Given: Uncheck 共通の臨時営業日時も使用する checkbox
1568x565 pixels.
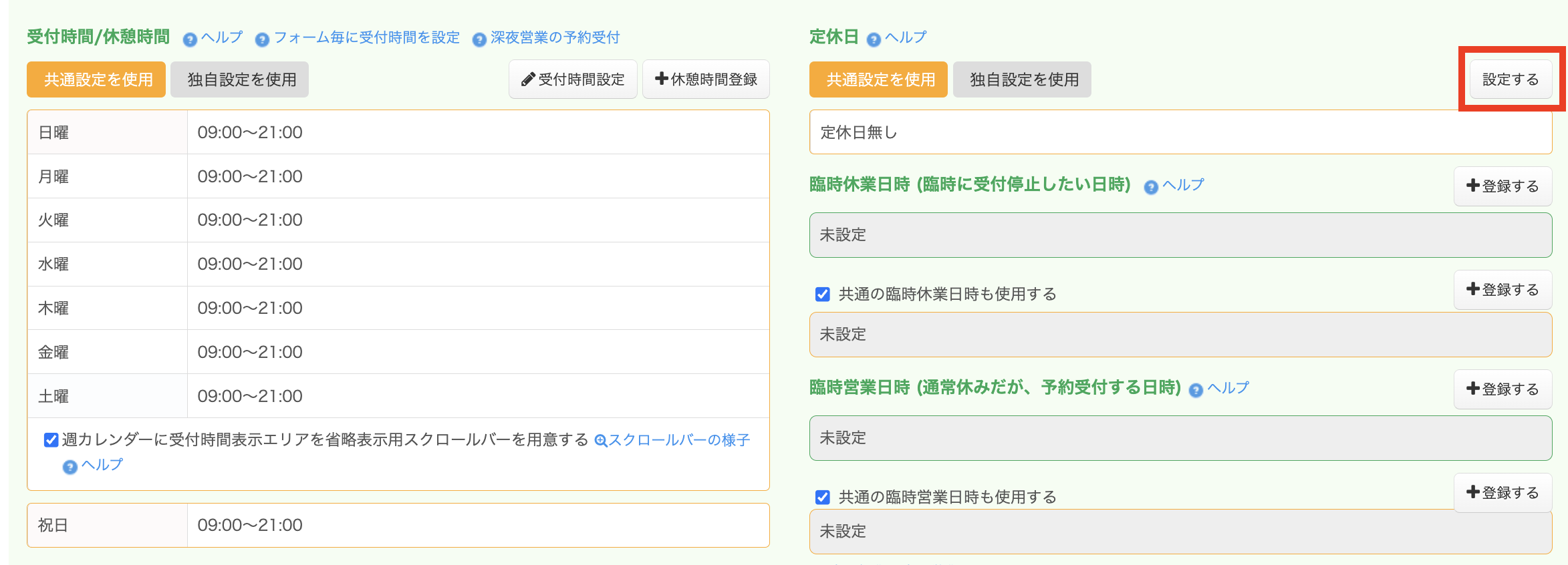Looking at the screenshot, I should coord(823,498).
